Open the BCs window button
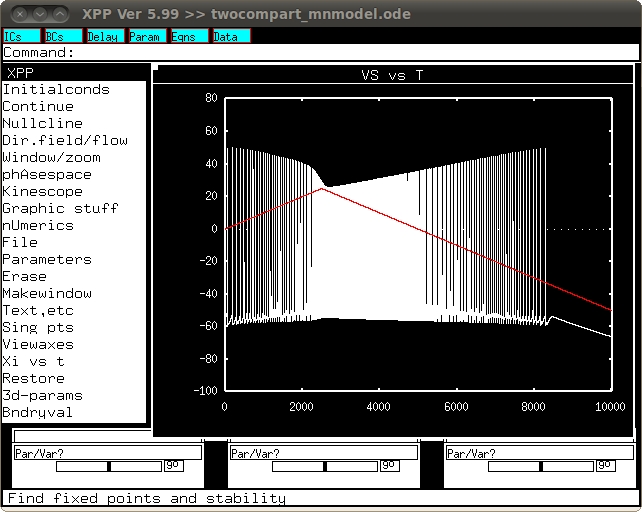 click(63, 36)
